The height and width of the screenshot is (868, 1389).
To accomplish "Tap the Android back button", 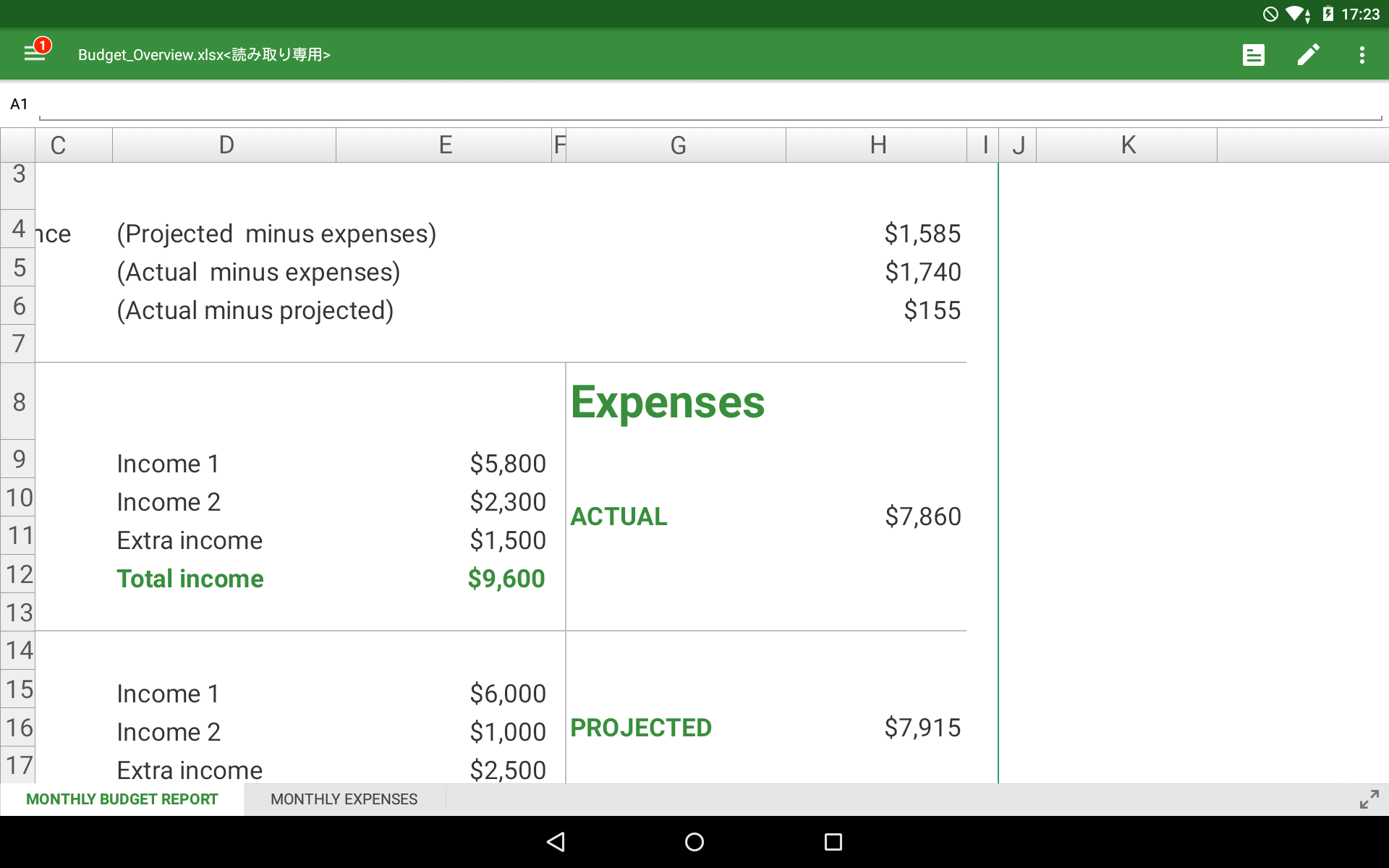I will pyautogui.click(x=556, y=841).
